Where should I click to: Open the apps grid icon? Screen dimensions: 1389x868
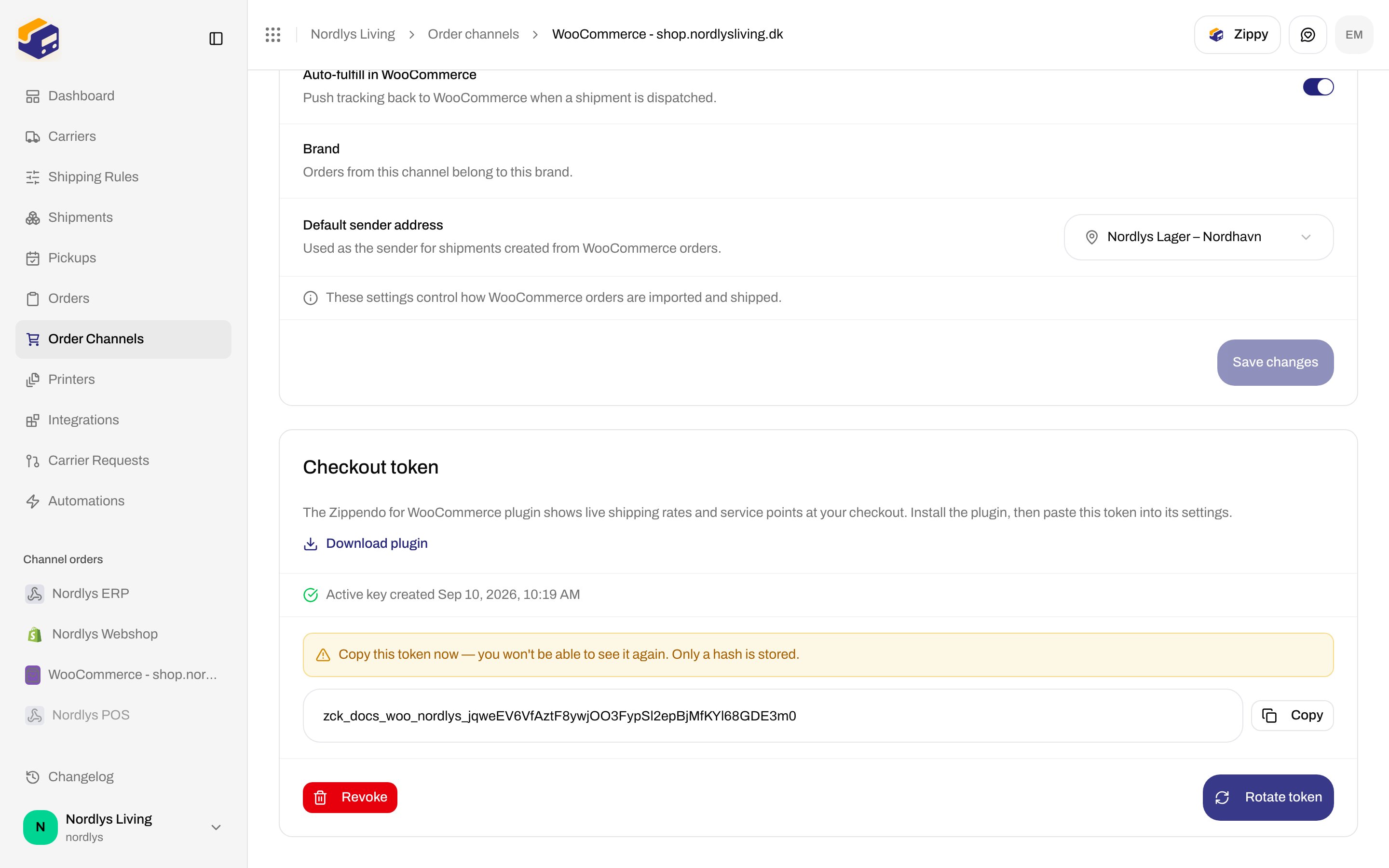(x=272, y=34)
